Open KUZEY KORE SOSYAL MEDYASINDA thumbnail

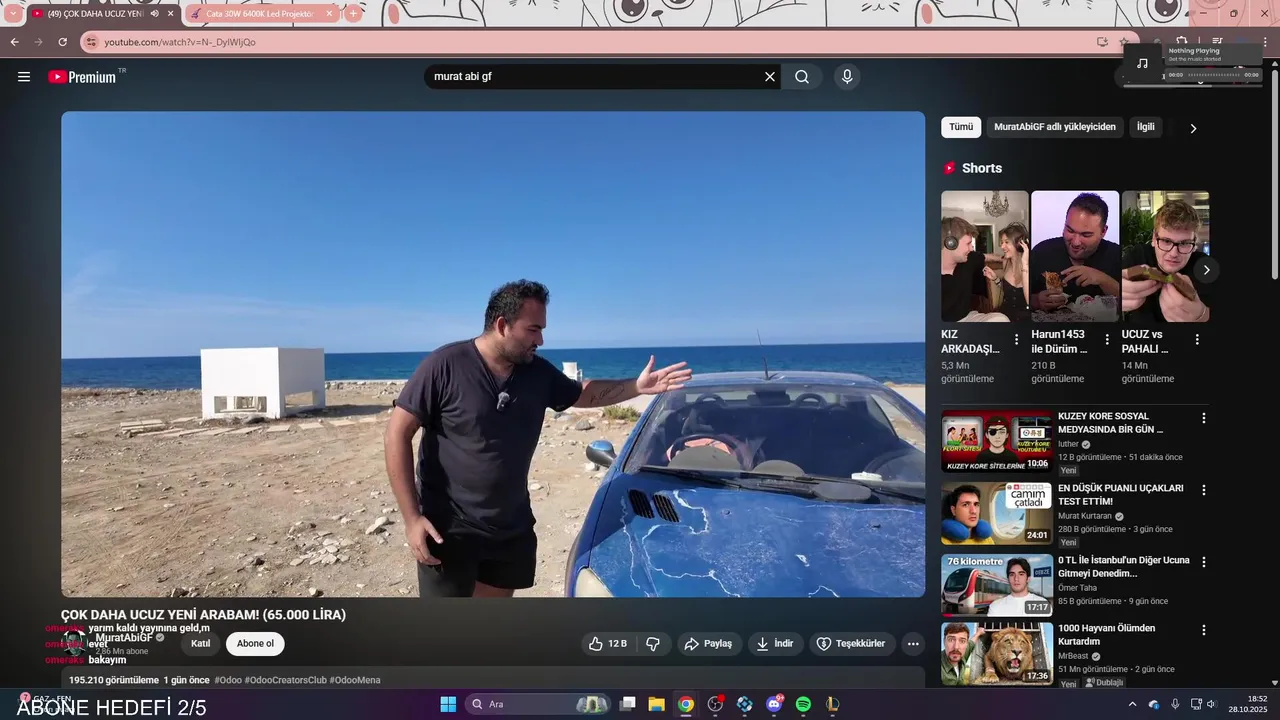(997, 441)
